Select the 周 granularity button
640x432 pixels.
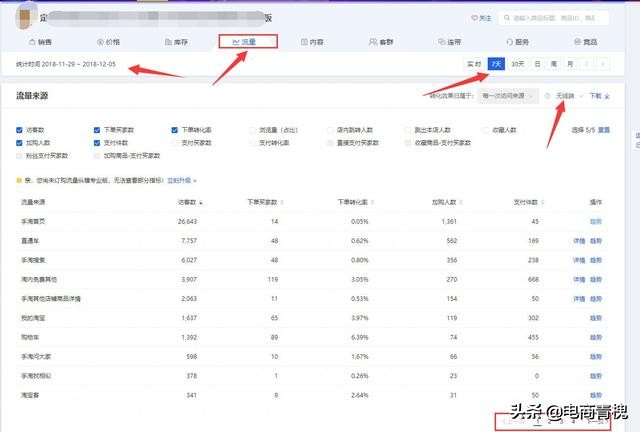pyautogui.click(x=554, y=64)
